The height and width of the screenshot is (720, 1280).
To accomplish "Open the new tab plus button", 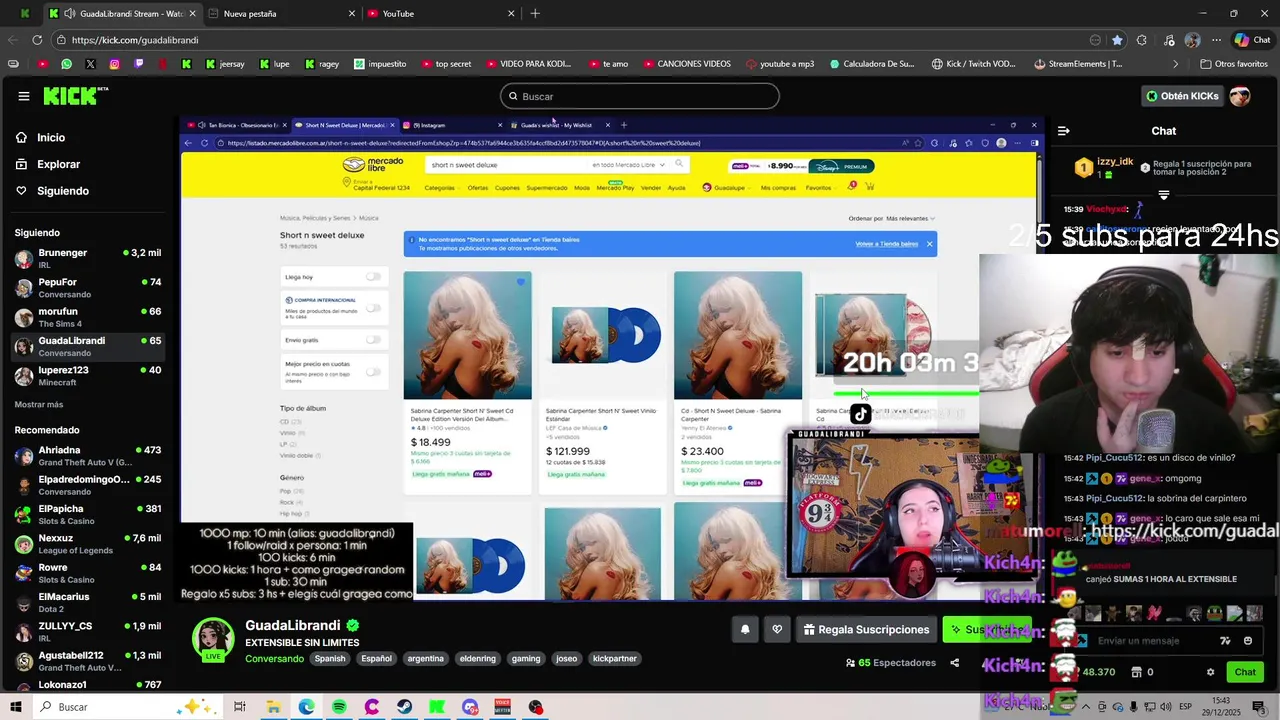I will [x=535, y=14].
